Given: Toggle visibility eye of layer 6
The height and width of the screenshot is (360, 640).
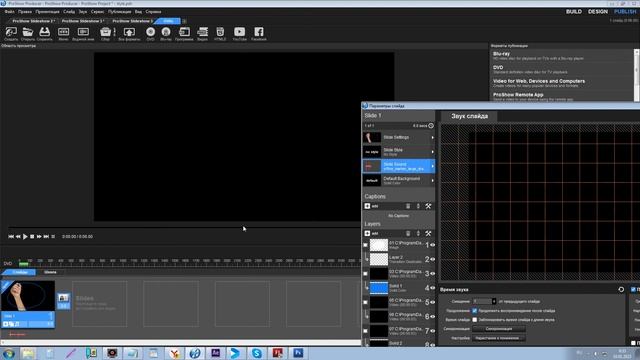Looking at the screenshot, I should 432,316.
